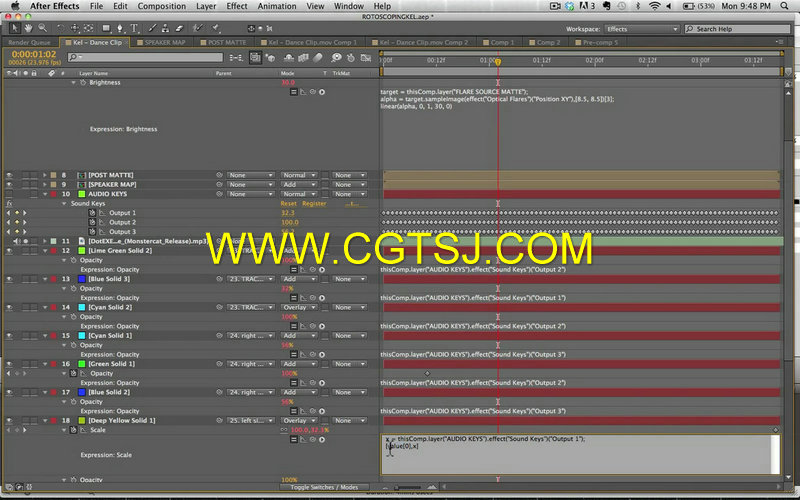This screenshot has width=800, height=500.
Task: Collapse the Sound Keys effect group
Action: click(64, 204)
